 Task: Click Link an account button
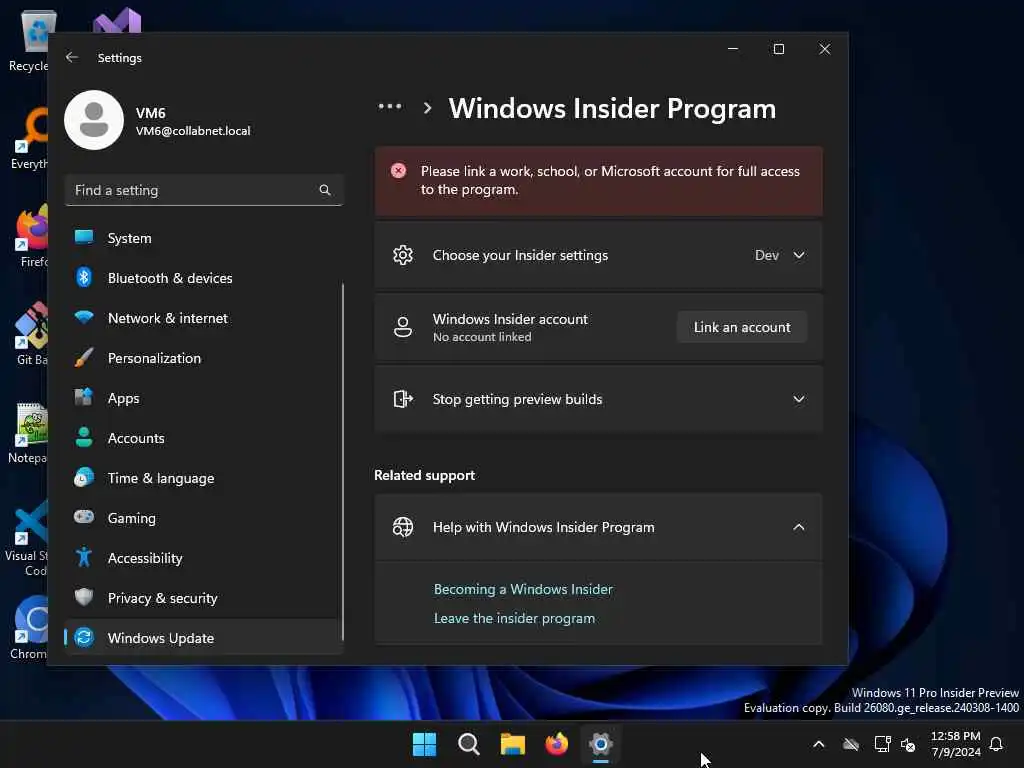[742, 327]
